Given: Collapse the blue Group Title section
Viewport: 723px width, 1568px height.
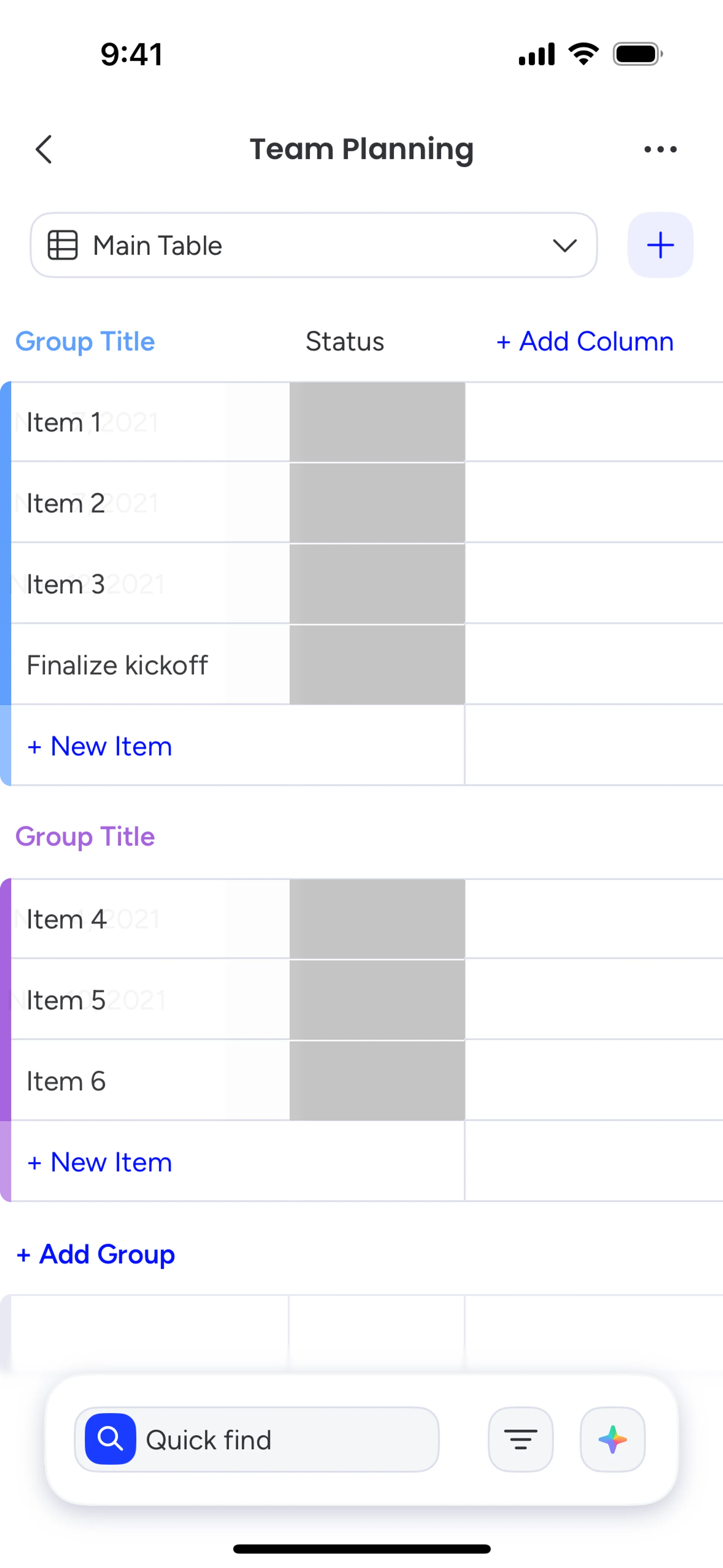Looking at the screenshot, I should pyautogui.click(x=85, y=341).
